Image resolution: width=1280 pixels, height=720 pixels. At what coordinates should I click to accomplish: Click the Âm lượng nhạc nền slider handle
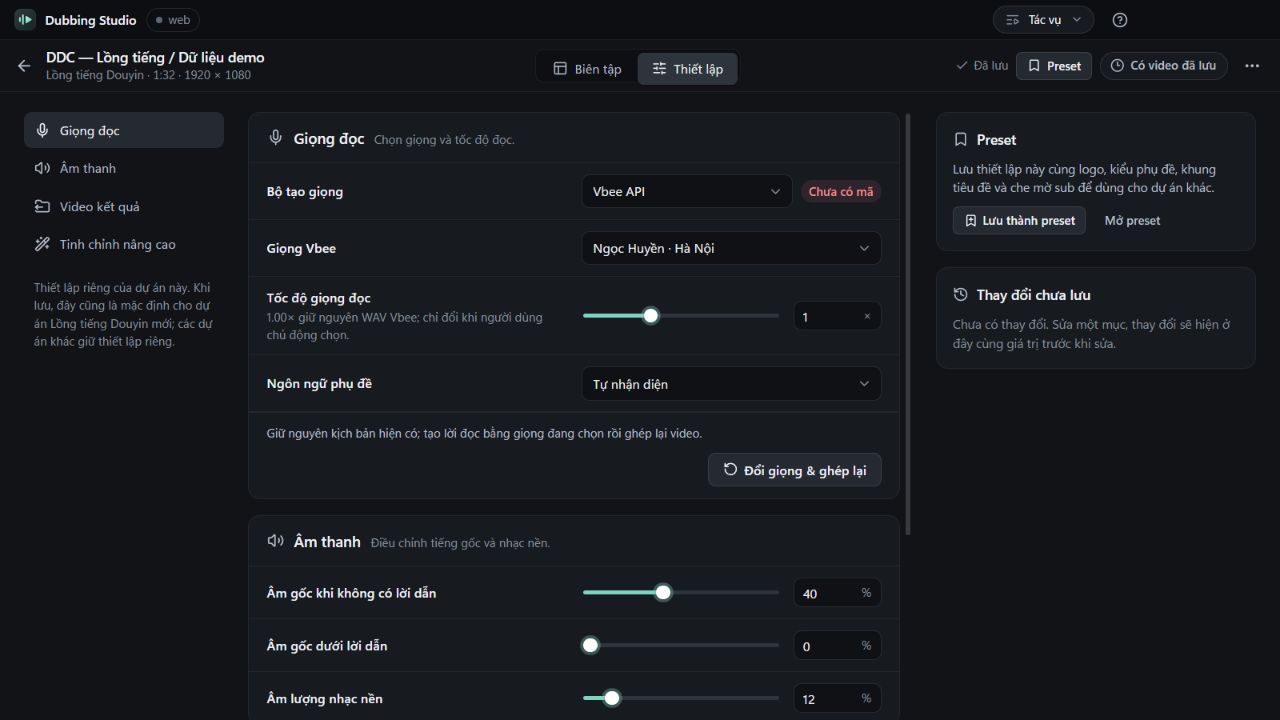612,698
